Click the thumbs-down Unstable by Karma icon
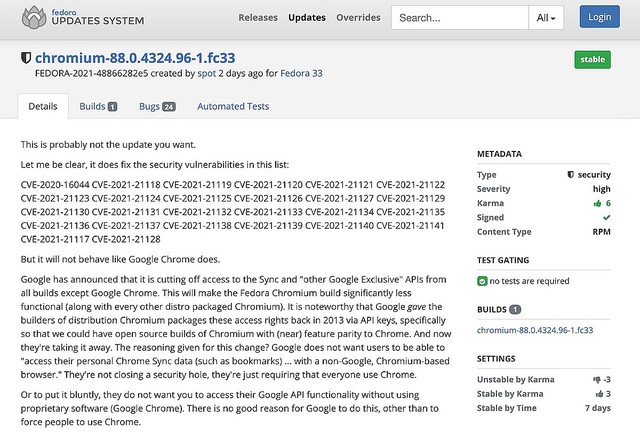The width and height of the screenshot is (640, 433). point(594,380)
